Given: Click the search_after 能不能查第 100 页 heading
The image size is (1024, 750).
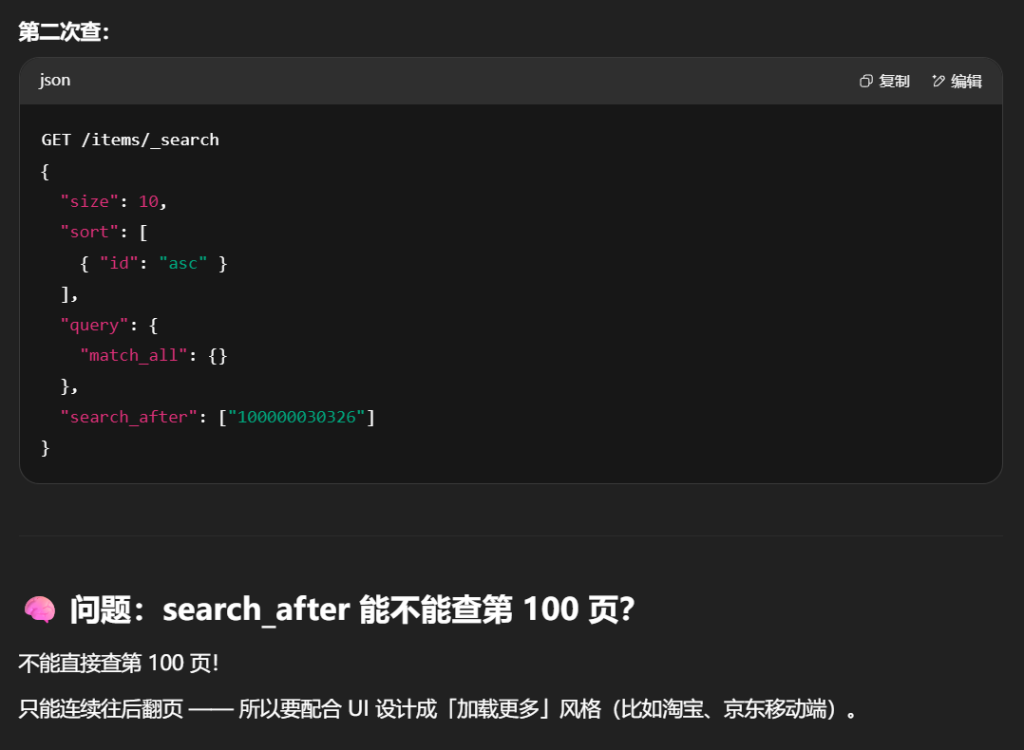Looking at the screenshot, I should coord(351,609).
